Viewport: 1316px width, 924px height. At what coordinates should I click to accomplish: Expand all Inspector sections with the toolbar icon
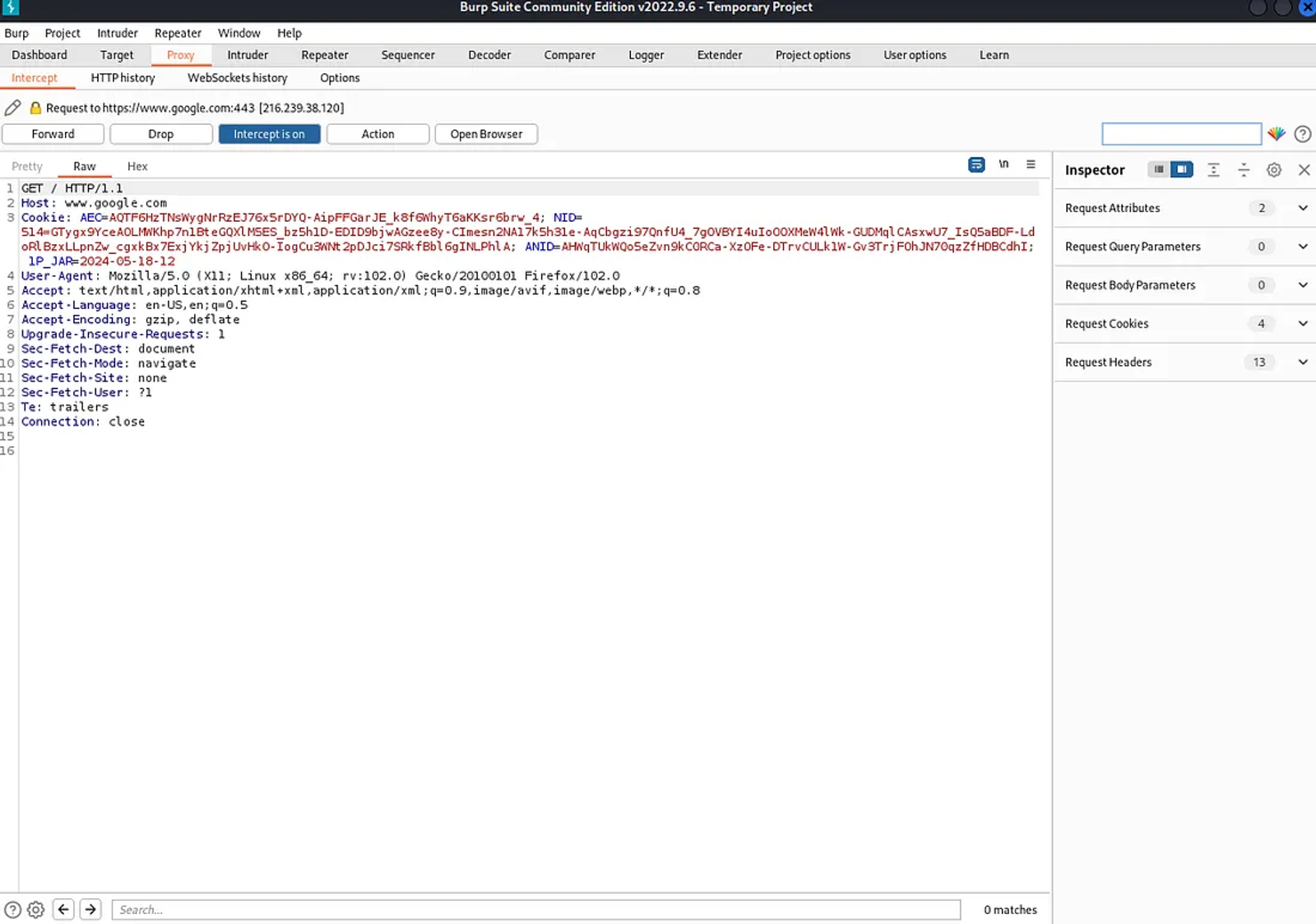tap(1213, 169)
